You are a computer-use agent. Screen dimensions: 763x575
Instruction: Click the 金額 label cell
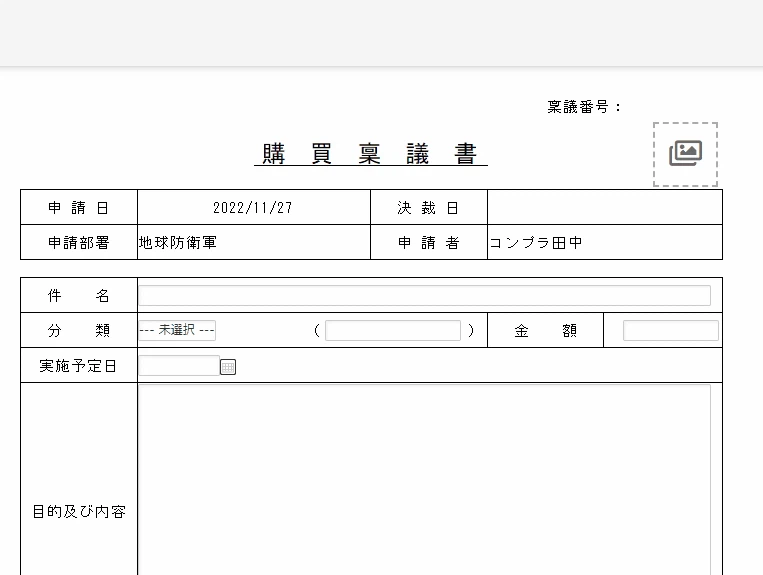pyautogui.click(x=545, y=330)
